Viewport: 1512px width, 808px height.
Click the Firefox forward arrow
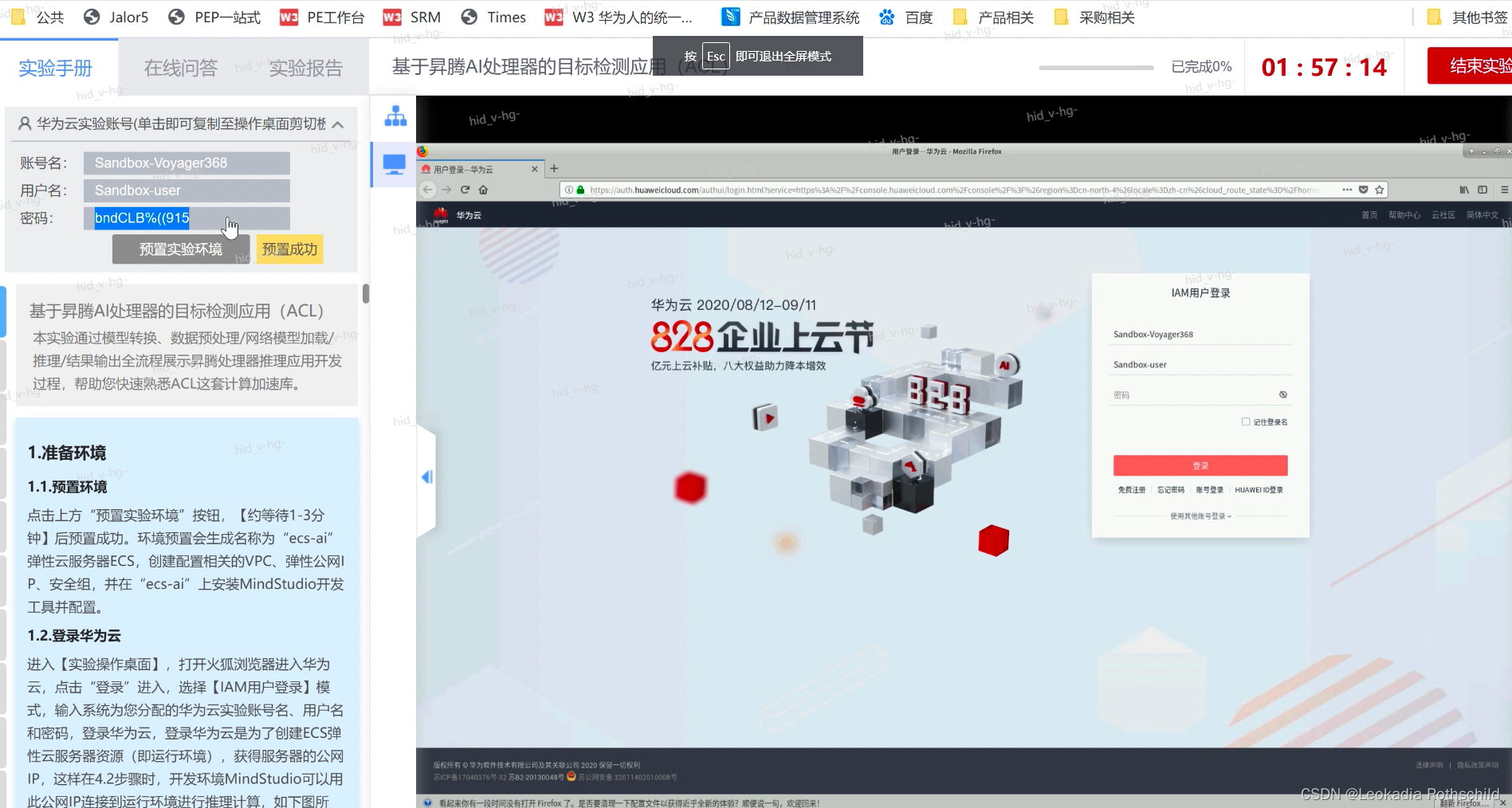pos(446,190)
